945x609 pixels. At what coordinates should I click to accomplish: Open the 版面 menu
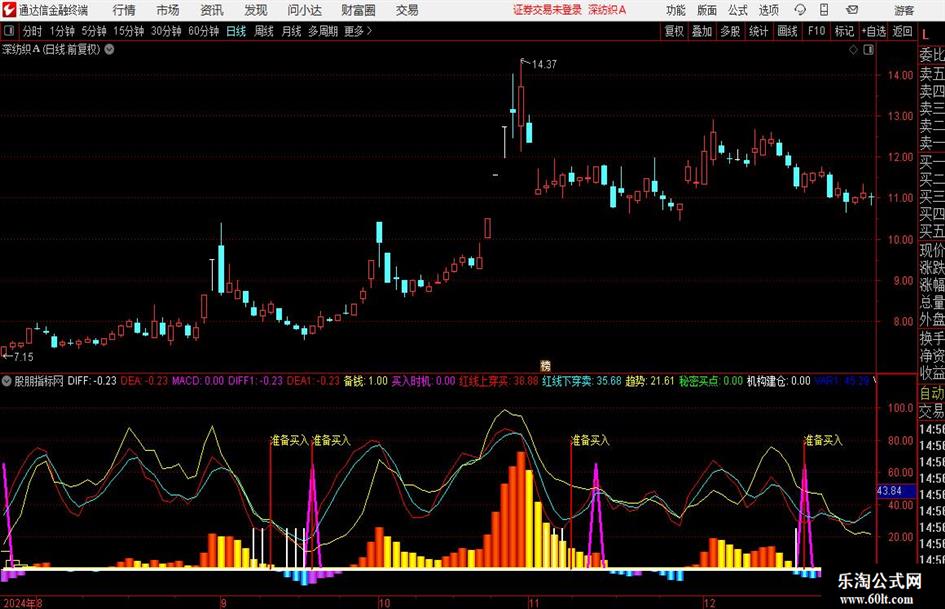(706, 10)
